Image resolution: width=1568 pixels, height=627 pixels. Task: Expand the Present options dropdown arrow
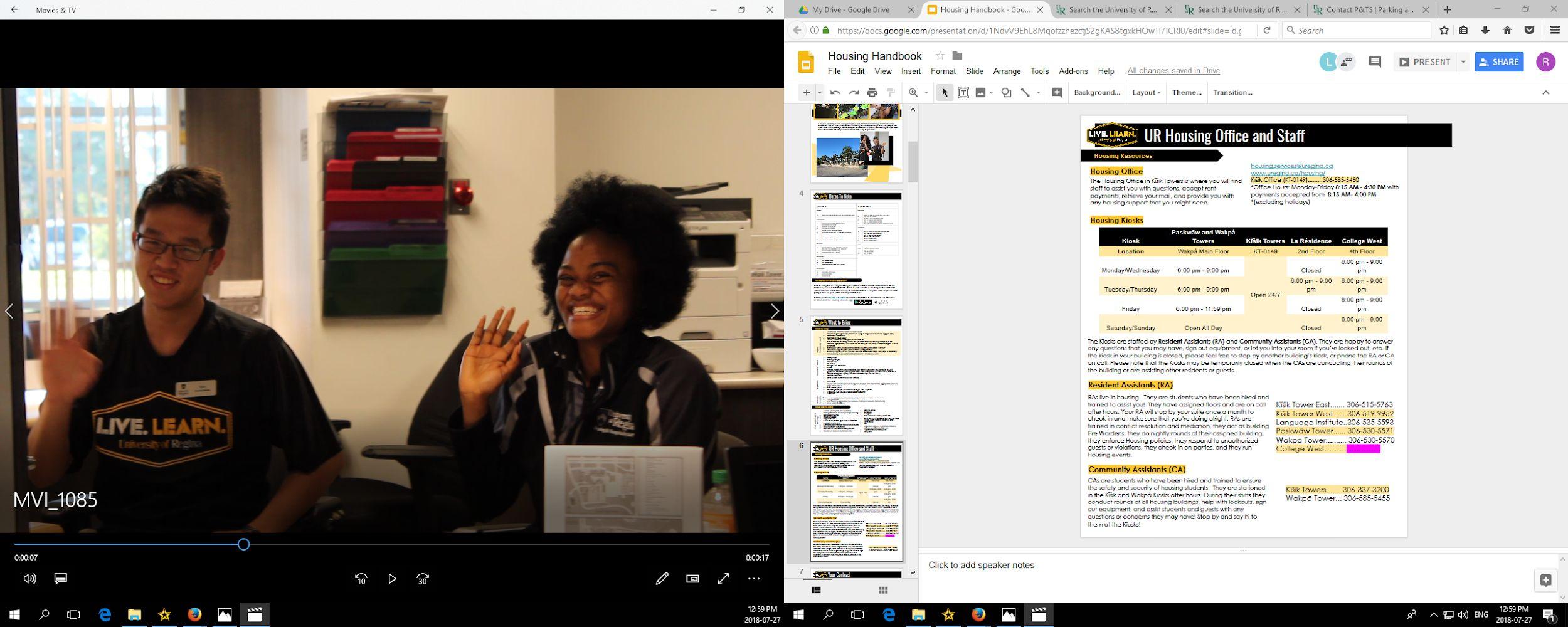[1463, 62]
